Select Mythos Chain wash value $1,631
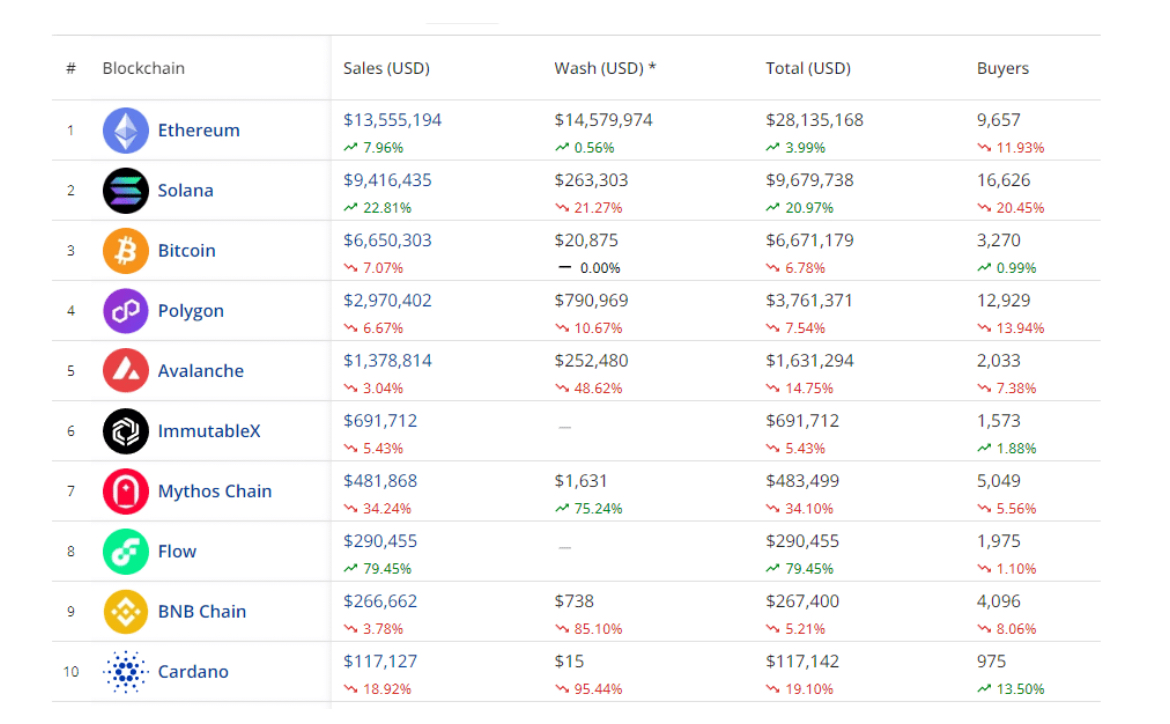1170x724 pixels. pos(581,481)
